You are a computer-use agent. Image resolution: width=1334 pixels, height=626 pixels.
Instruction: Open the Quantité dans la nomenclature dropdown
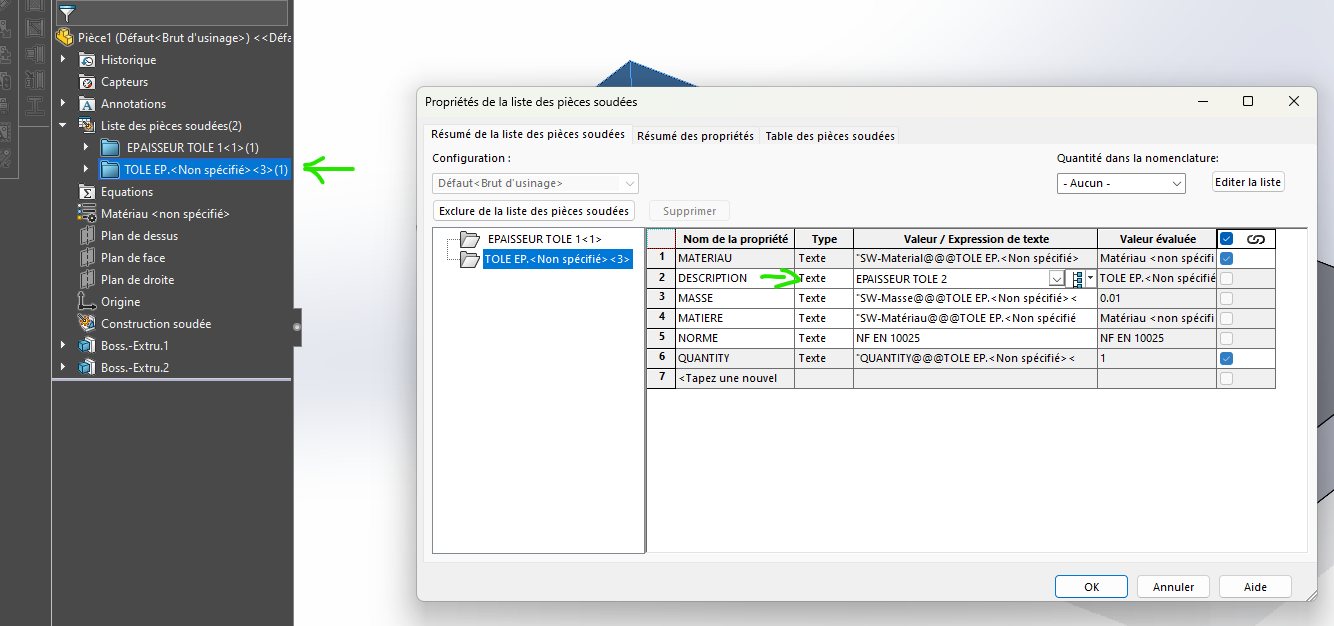tap(1120, 184)
